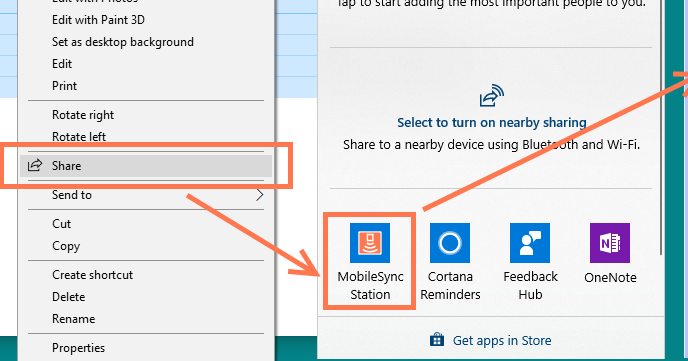Click Edit in the context menu

point(62,64)
